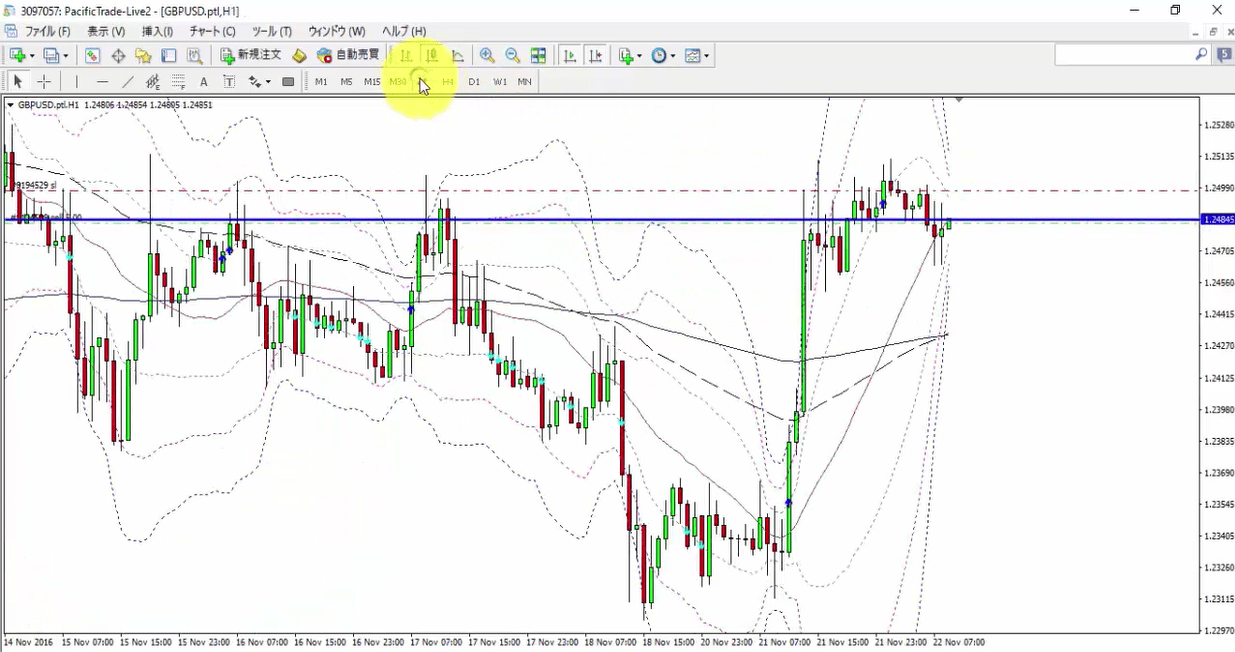Click the 1.24845 current price label
This screenshot has height=652, width=1235.
[1218, 219]
